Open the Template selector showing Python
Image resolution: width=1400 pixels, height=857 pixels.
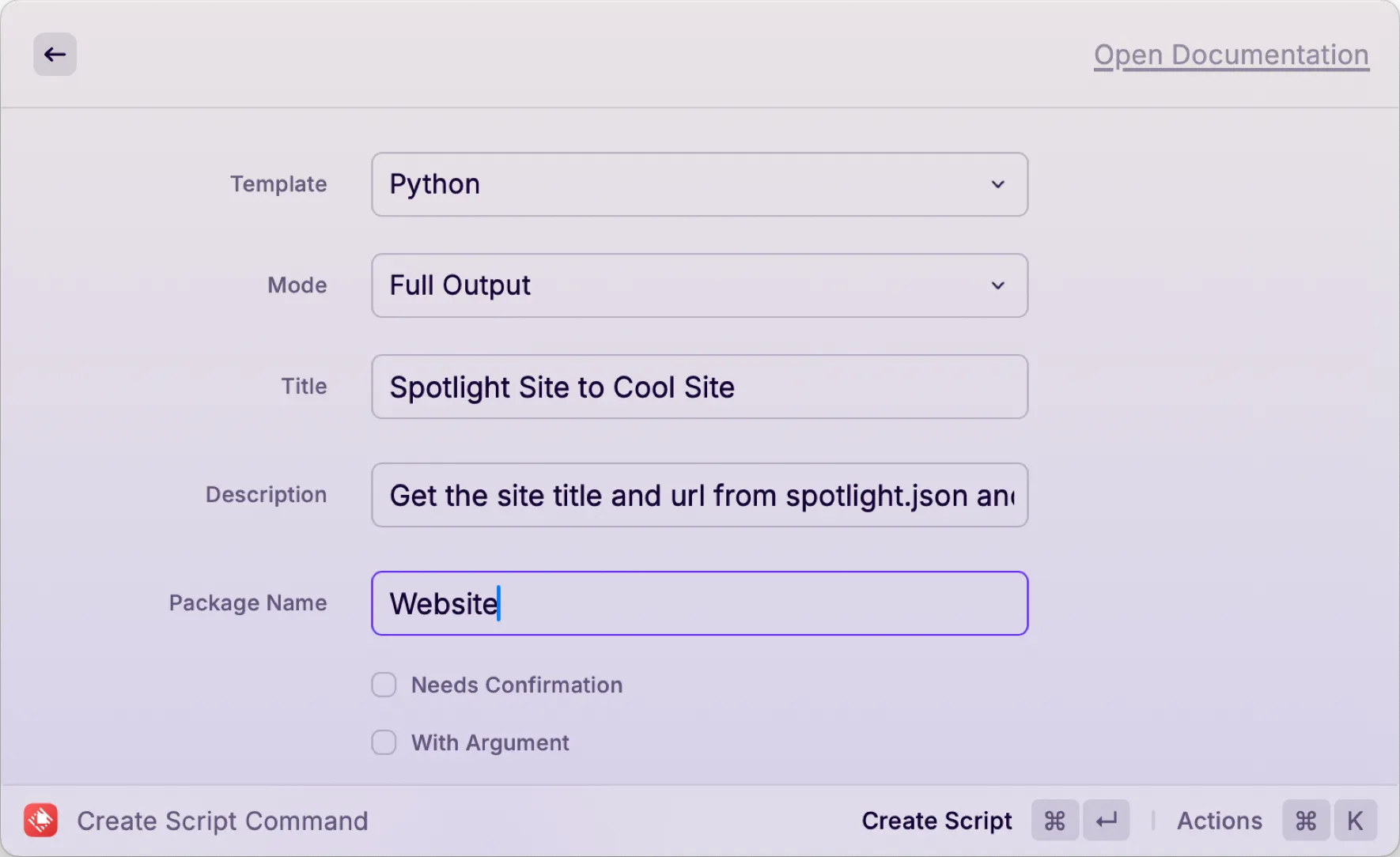(699, 184)
